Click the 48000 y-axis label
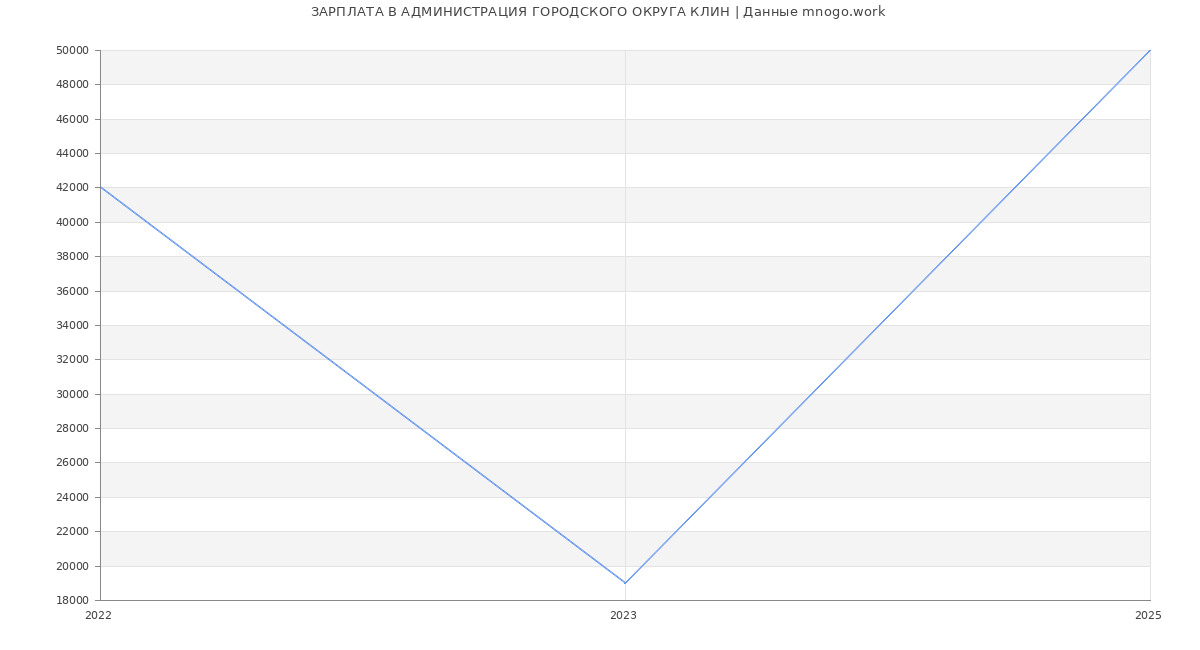Viewport: 1200px width, 650px height. 73,84
